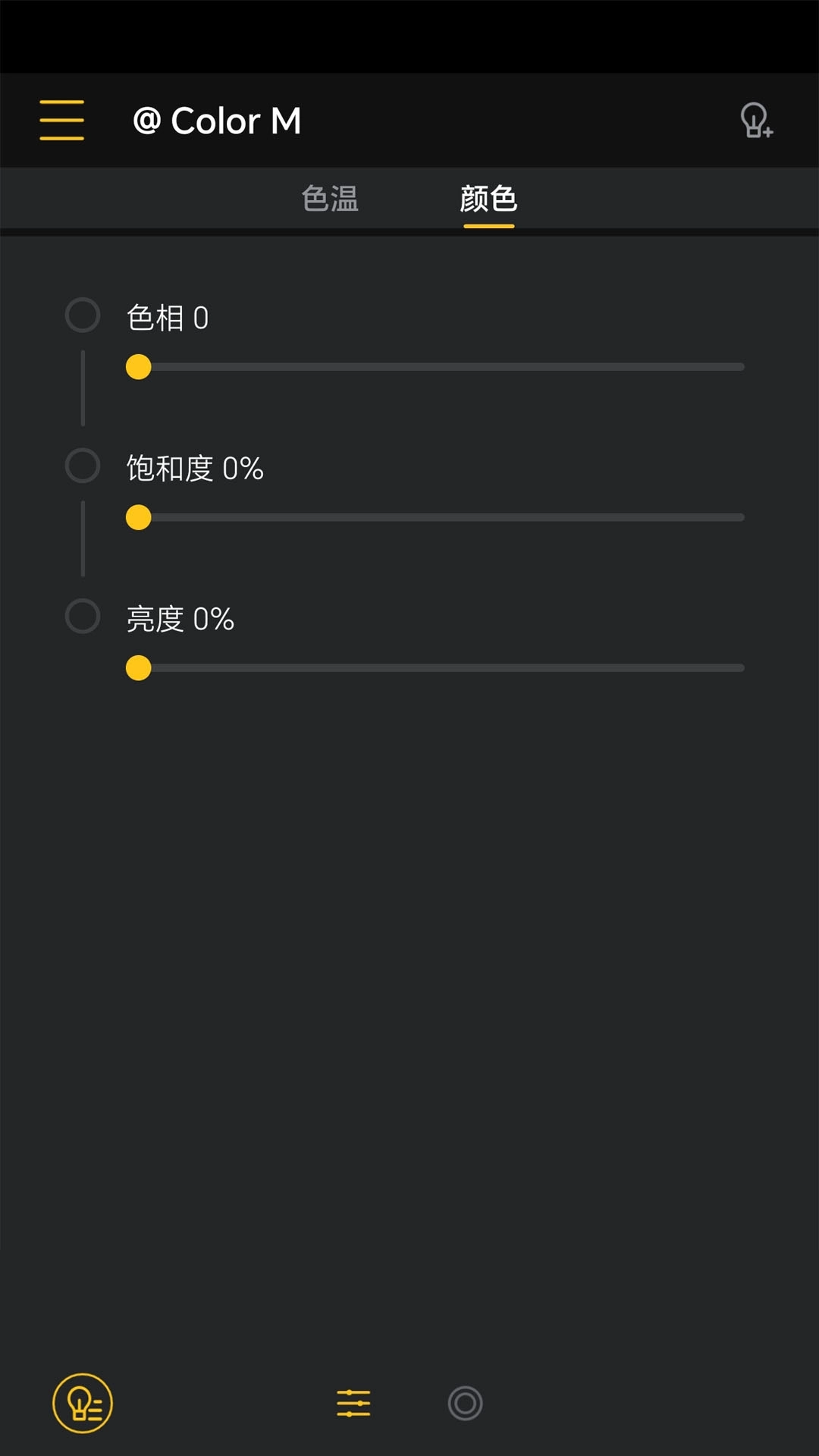Open the hamburger navigation menu
This screenshot has height=1456, width=819.
61,120
